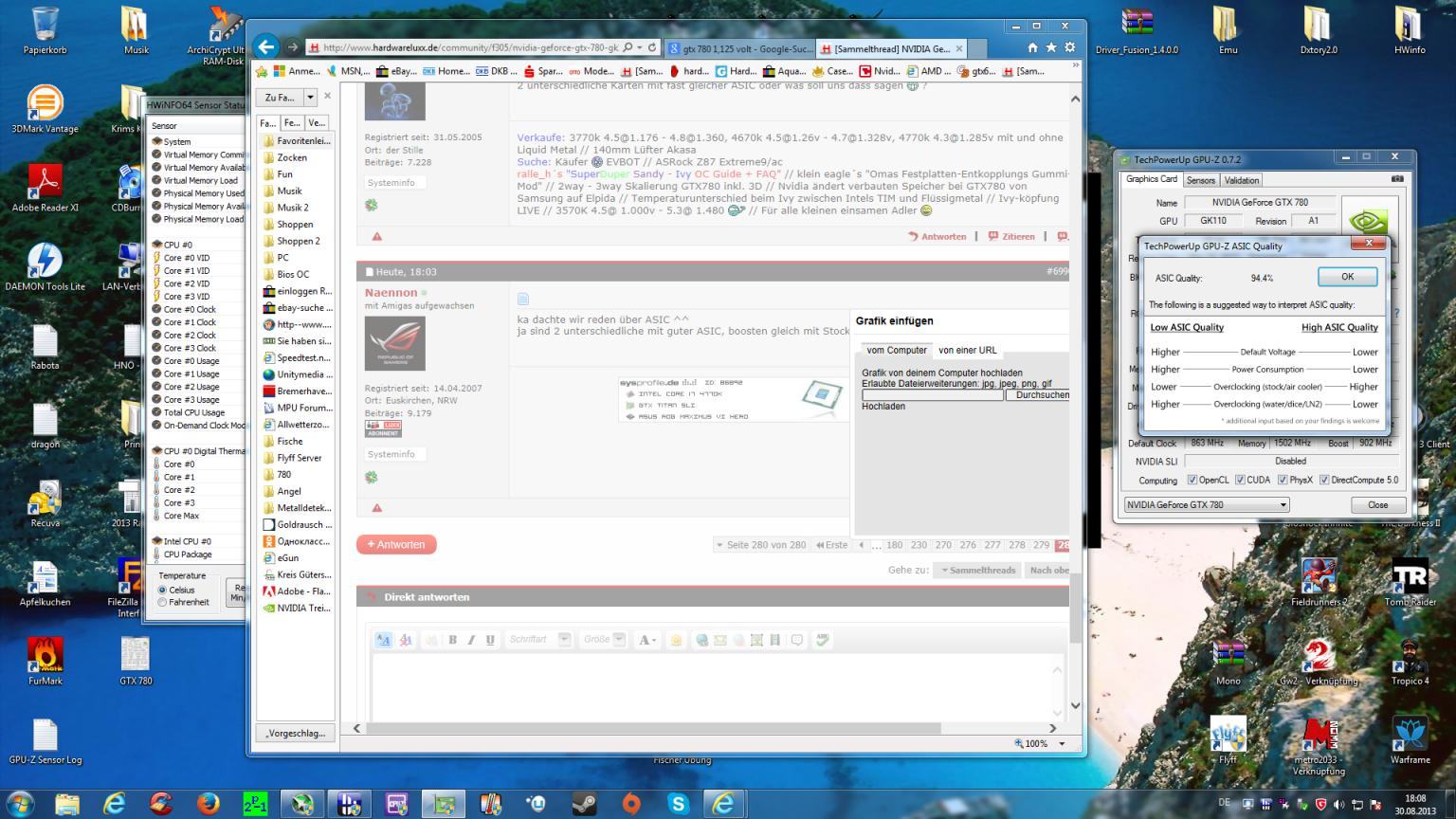
Task: Open the Schriftart font dropdown
Action: pos(538,640)
